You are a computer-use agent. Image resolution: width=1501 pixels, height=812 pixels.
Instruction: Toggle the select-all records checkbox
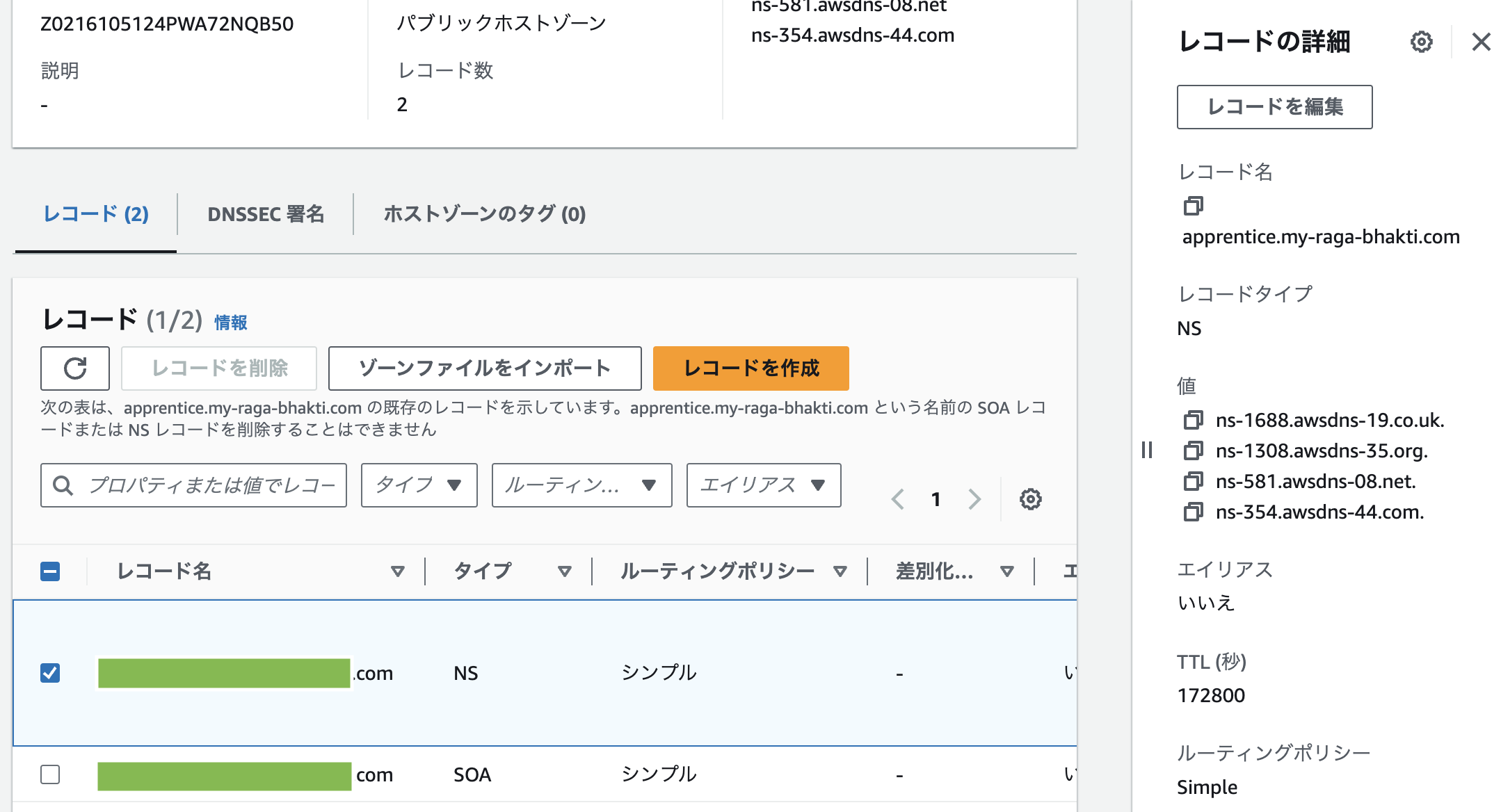click(x=49, y=571)
